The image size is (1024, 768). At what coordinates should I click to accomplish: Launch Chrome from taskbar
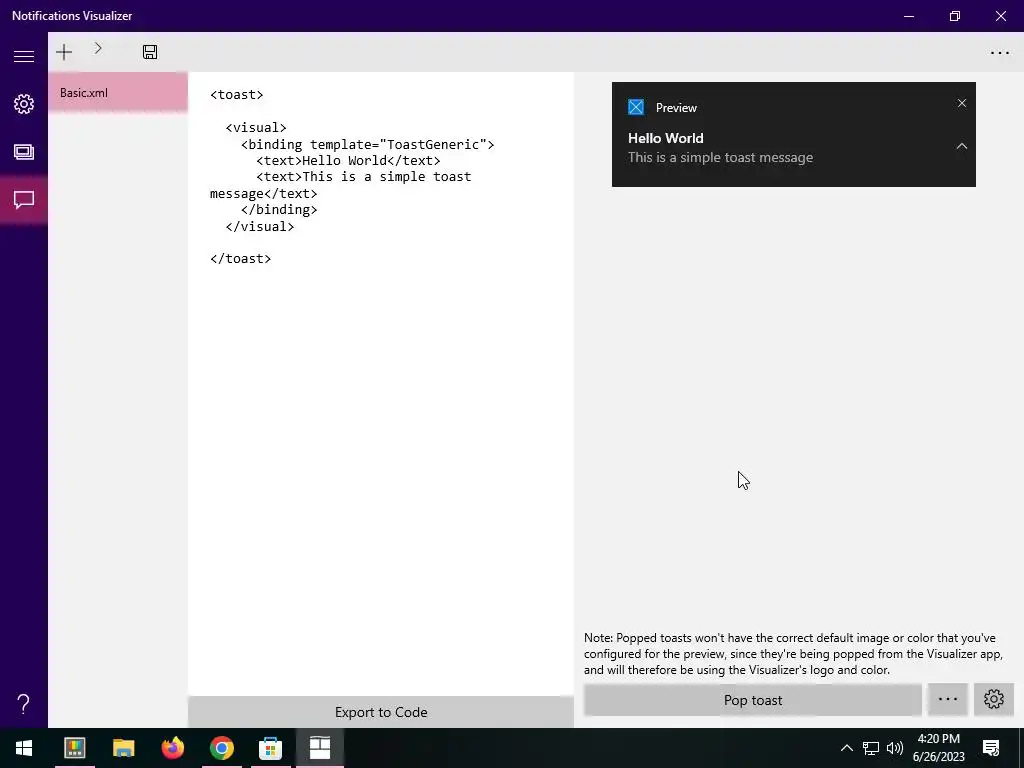click(x=221, y=748)
